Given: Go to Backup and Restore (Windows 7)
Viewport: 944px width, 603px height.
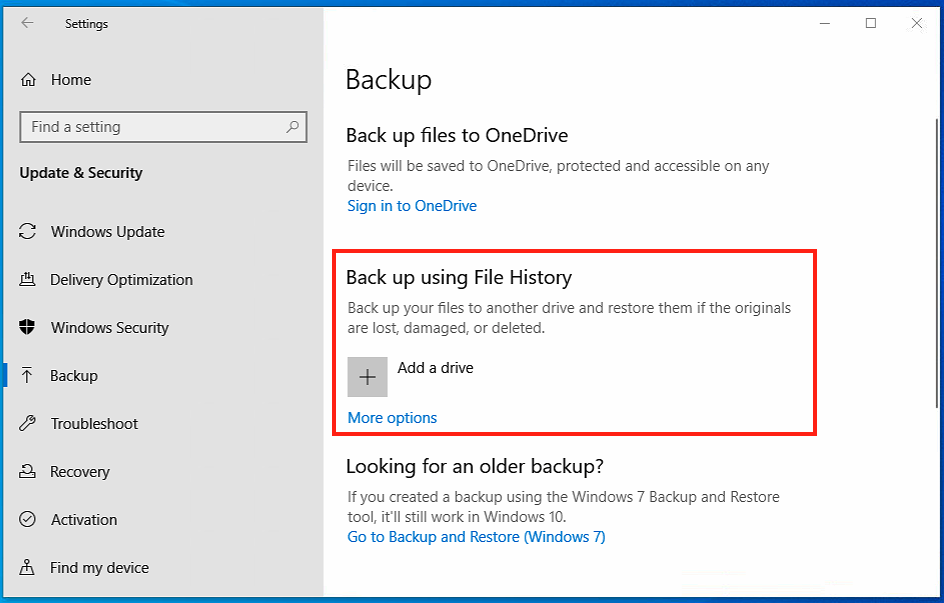Looking at the screenshot, I should (476, 537).
